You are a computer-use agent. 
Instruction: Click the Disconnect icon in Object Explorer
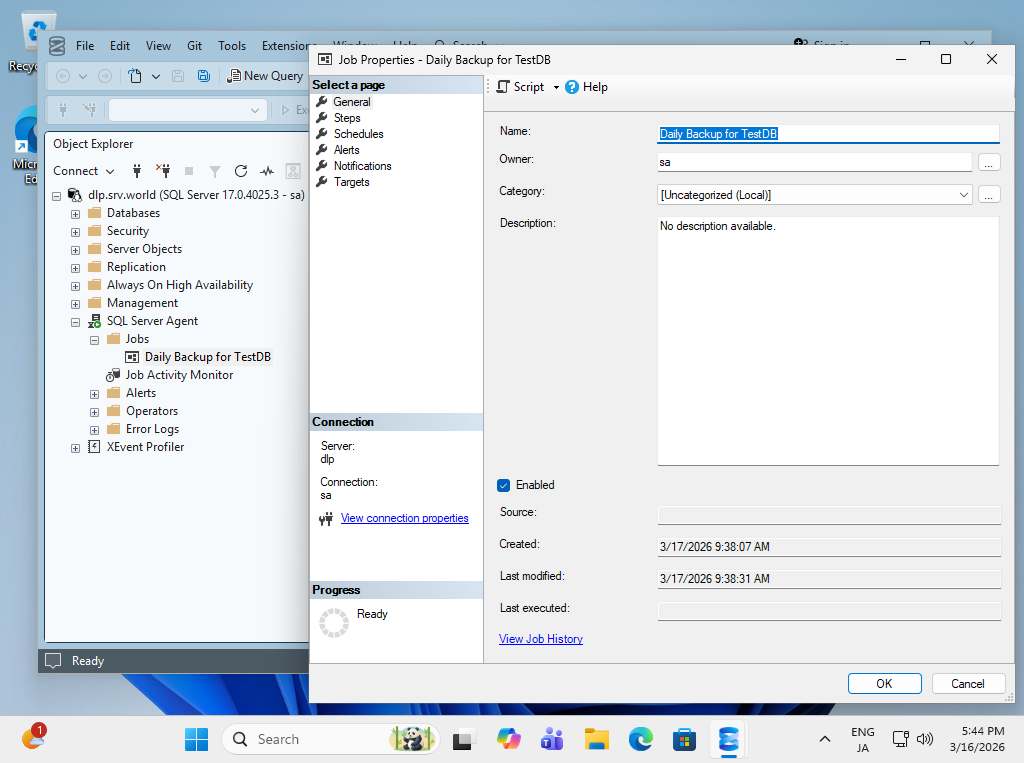163,171
